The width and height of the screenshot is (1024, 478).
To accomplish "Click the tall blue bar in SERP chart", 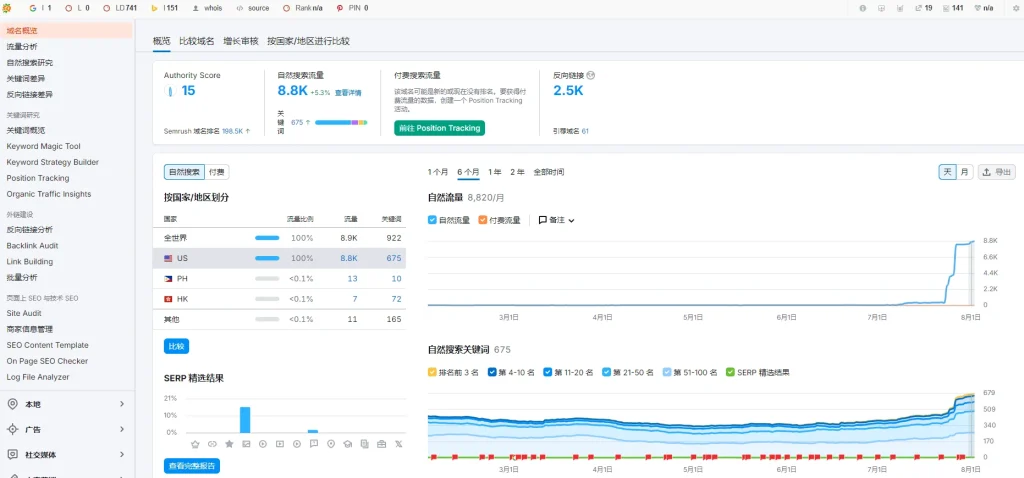I will 245,419.
